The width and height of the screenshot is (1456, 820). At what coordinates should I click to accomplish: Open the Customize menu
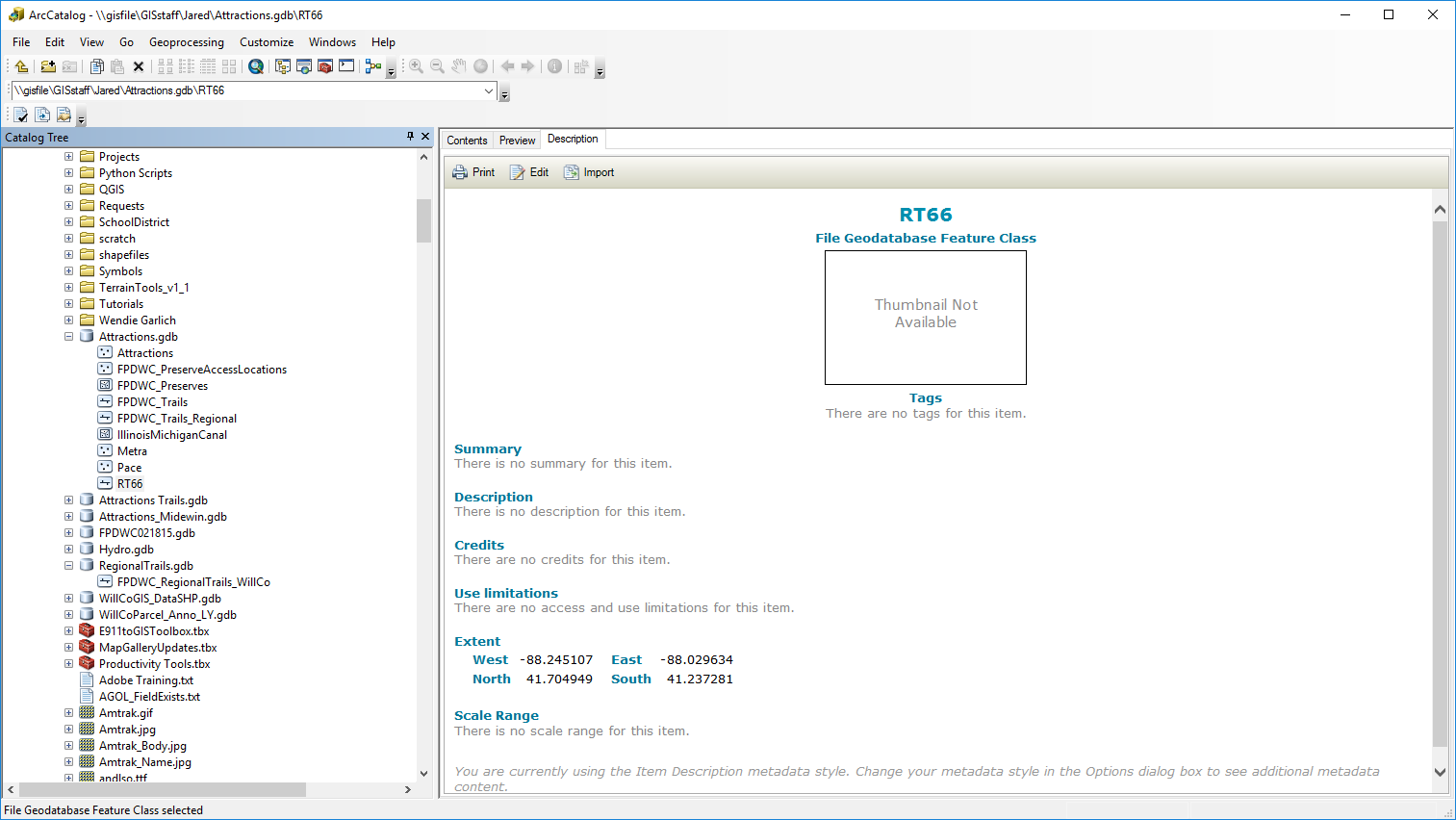click(x=267, y=42)
